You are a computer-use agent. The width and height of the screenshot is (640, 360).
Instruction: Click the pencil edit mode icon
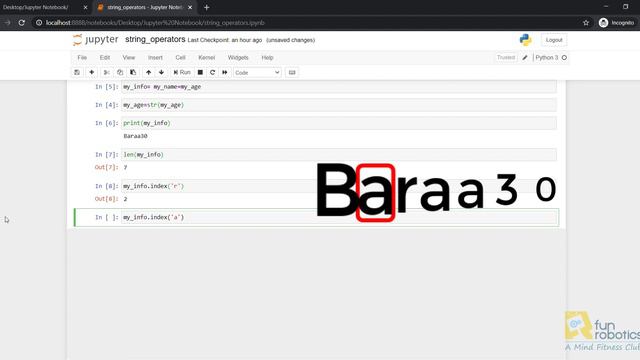525,58
